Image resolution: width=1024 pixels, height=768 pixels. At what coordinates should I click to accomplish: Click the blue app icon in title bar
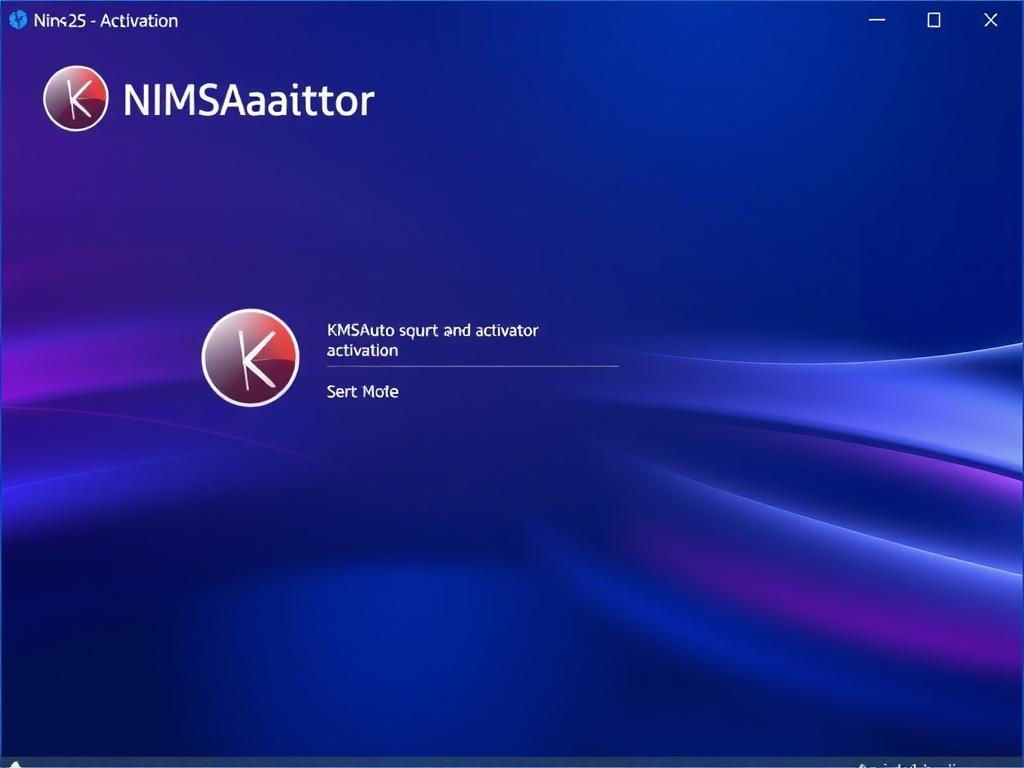[x=17, y=20]
